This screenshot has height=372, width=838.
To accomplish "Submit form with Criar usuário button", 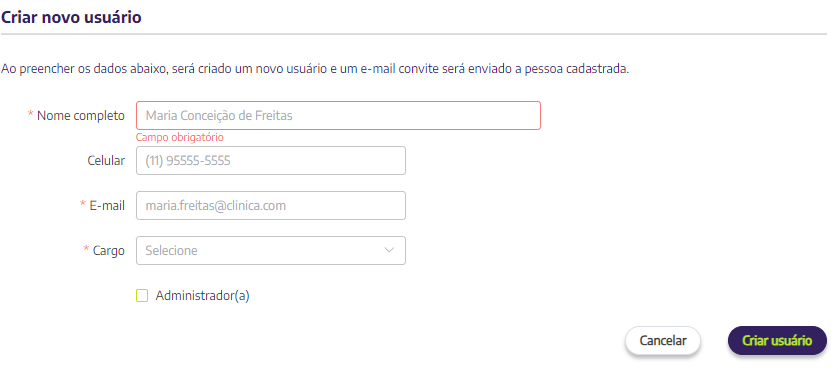I will point(777,340).
